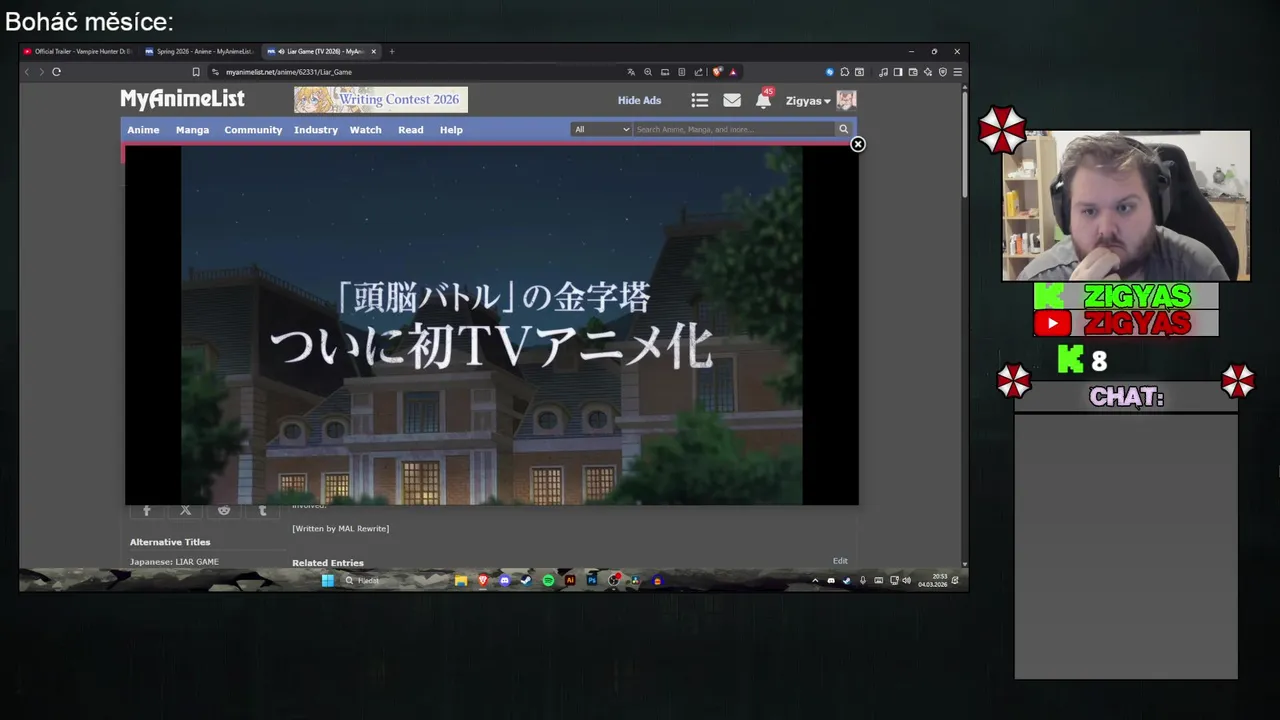Open the Anime navigation menu
Image resolution: width=1280 pixels, height=720 pixels.
(x=143, y=130)
